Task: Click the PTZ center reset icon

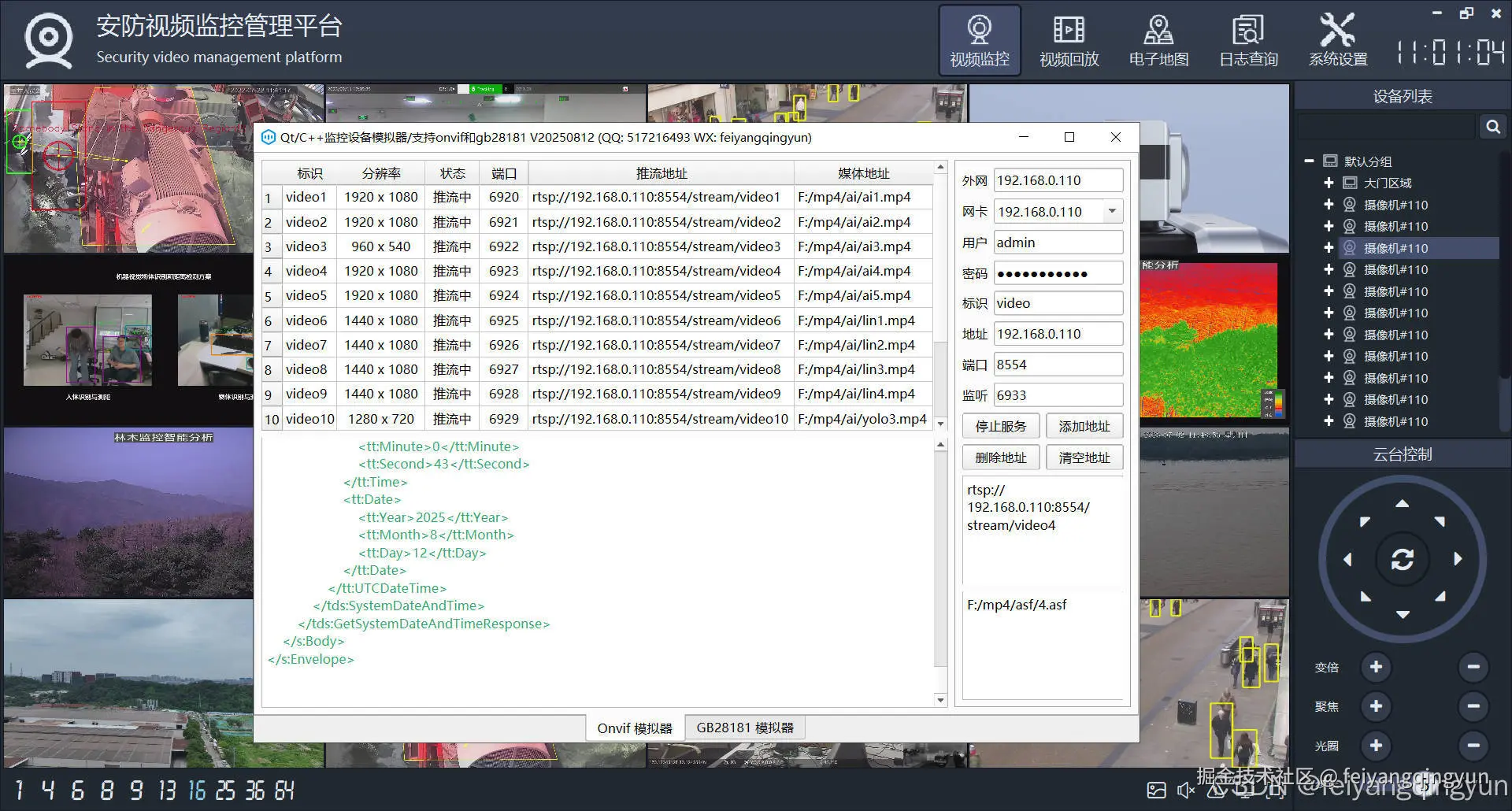Action: (x=1403, y=559)
